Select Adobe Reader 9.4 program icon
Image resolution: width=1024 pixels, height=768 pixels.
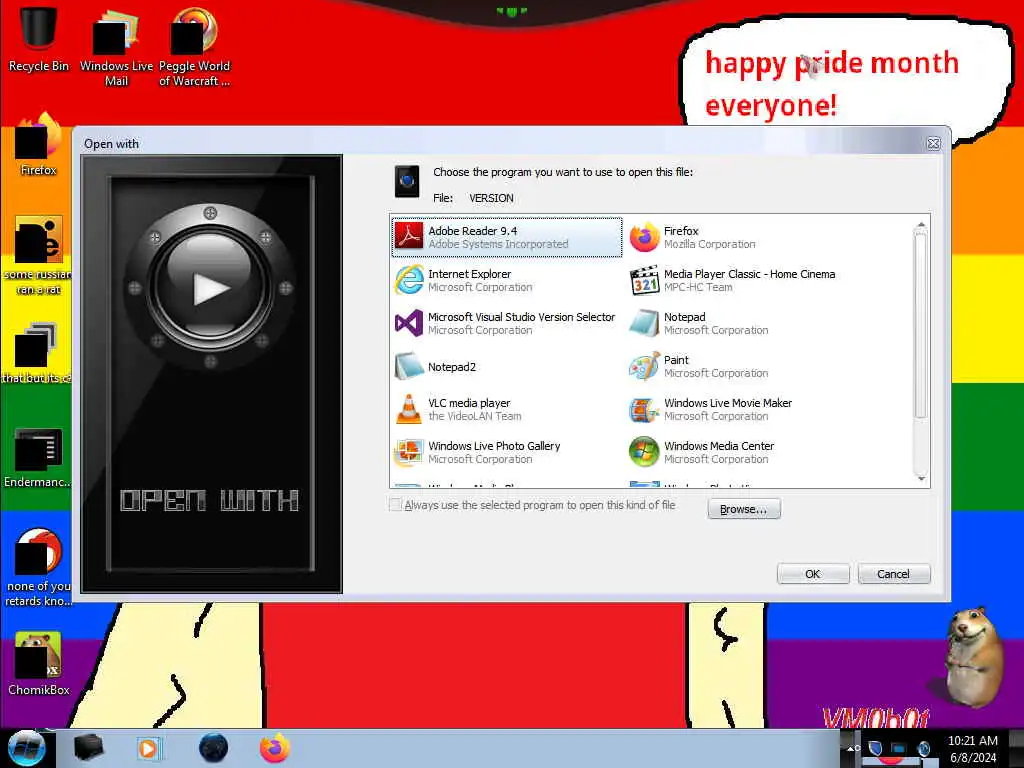point(409,237)
